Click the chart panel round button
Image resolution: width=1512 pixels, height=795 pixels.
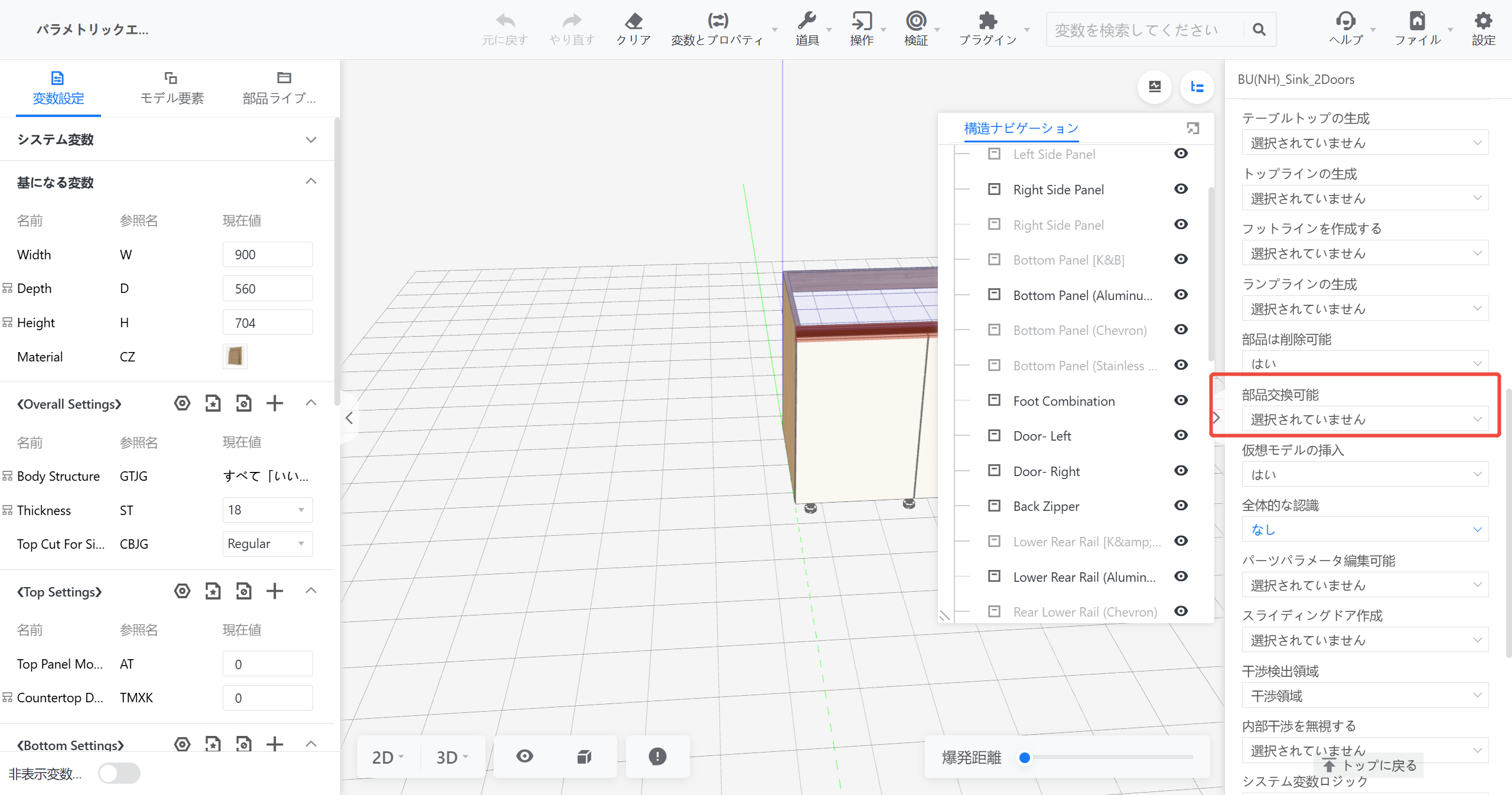[x=1155, y=87]
